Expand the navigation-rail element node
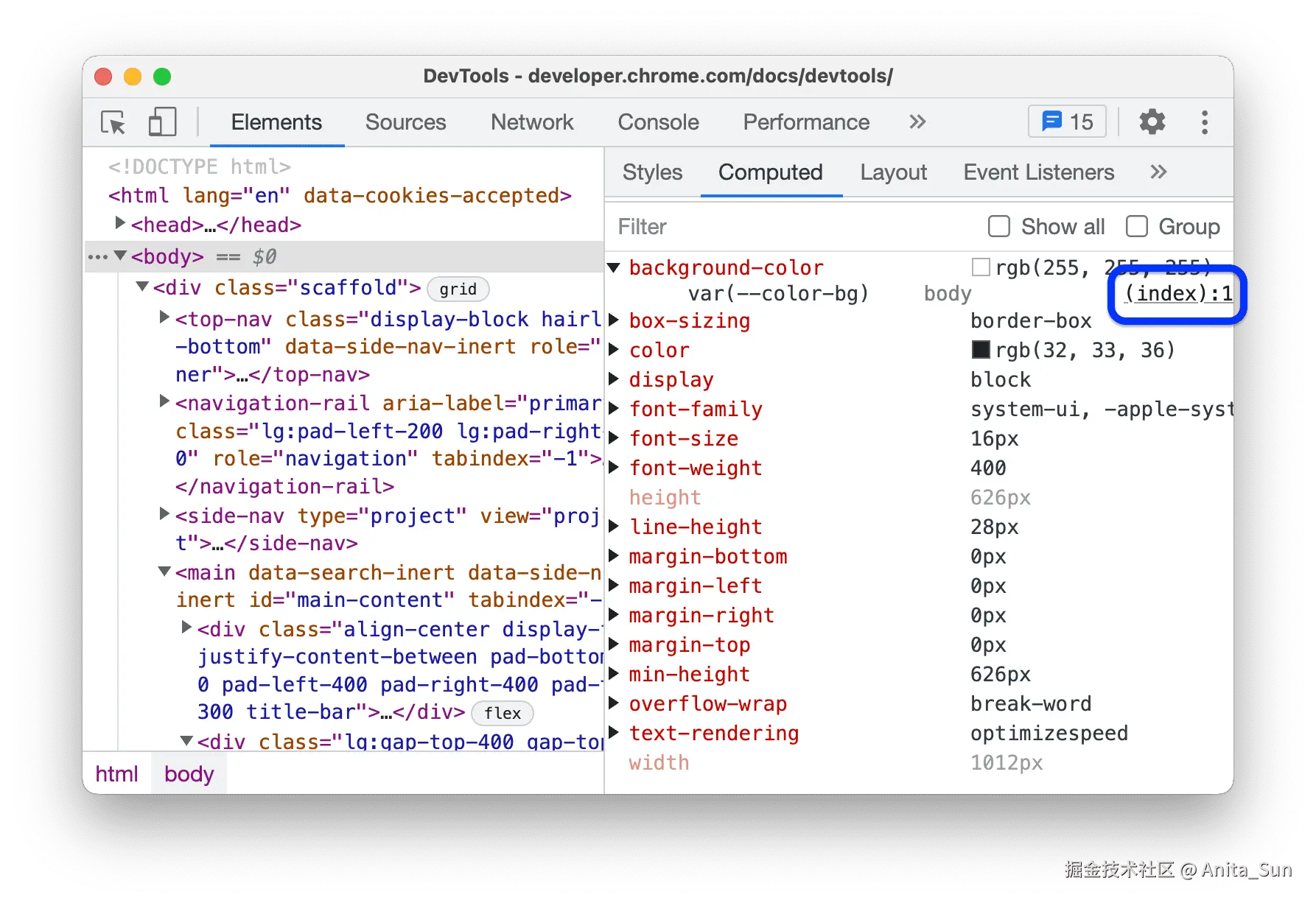The image size is (1316, 903). point(164,402)
